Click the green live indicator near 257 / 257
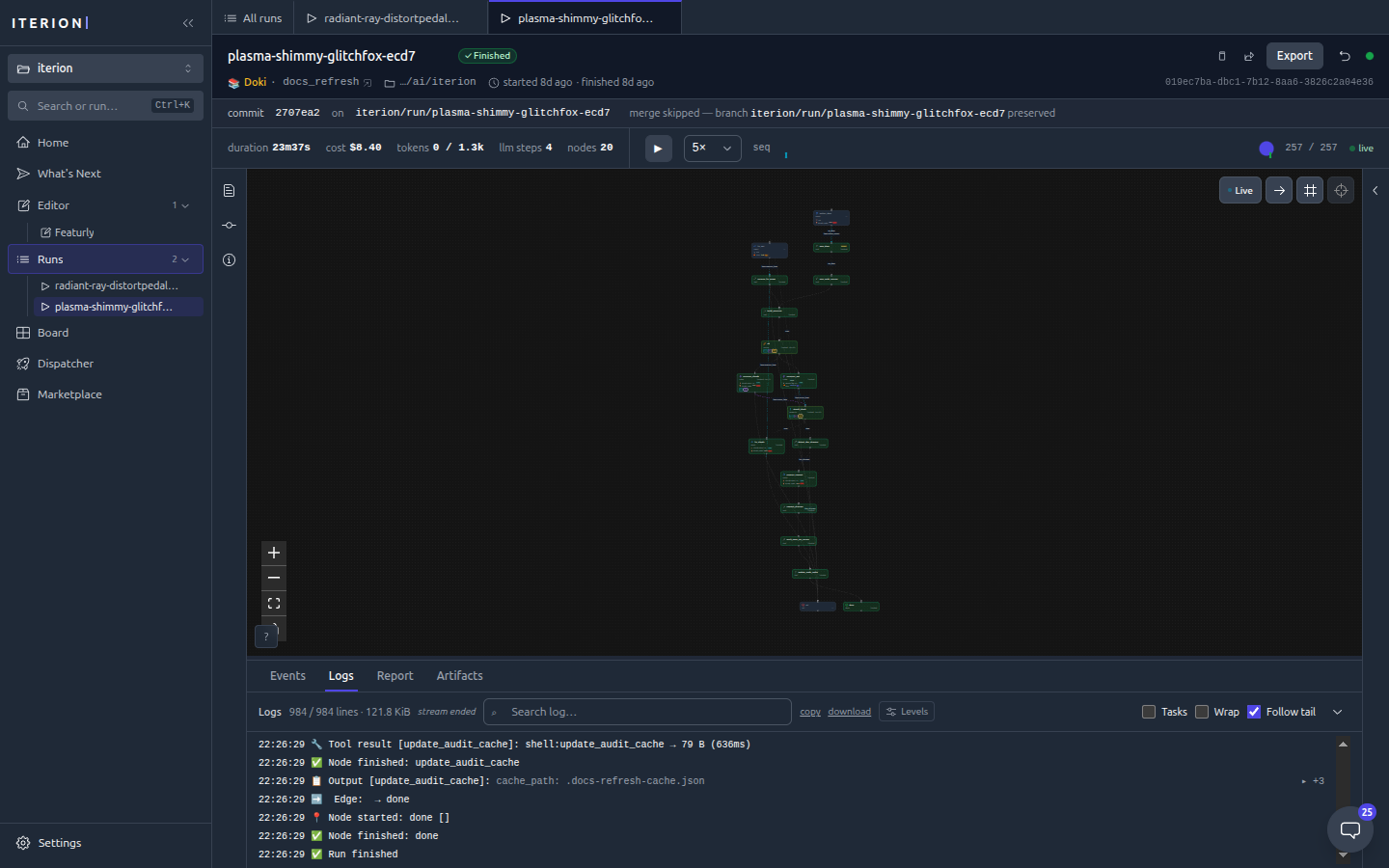Viewport: 1389px width, 868px height. coord(1361,149)
